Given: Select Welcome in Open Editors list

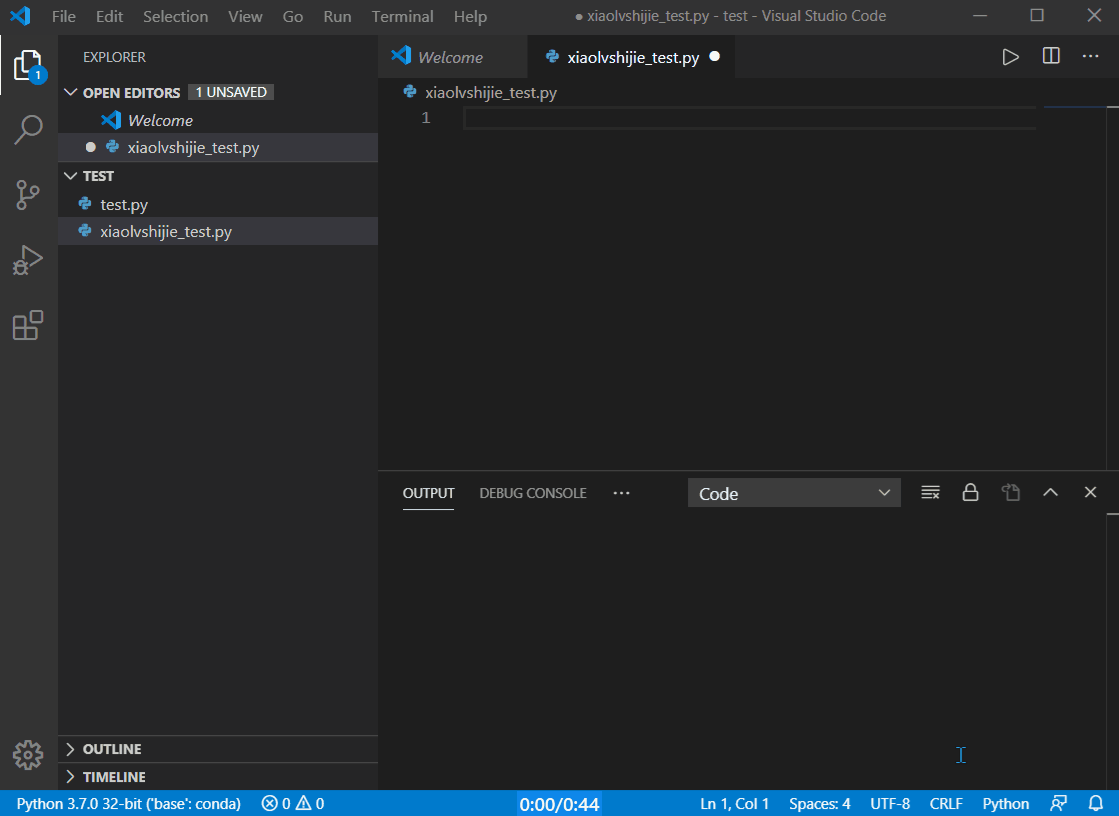Looking at the screenshot, I should pos(218,120).
